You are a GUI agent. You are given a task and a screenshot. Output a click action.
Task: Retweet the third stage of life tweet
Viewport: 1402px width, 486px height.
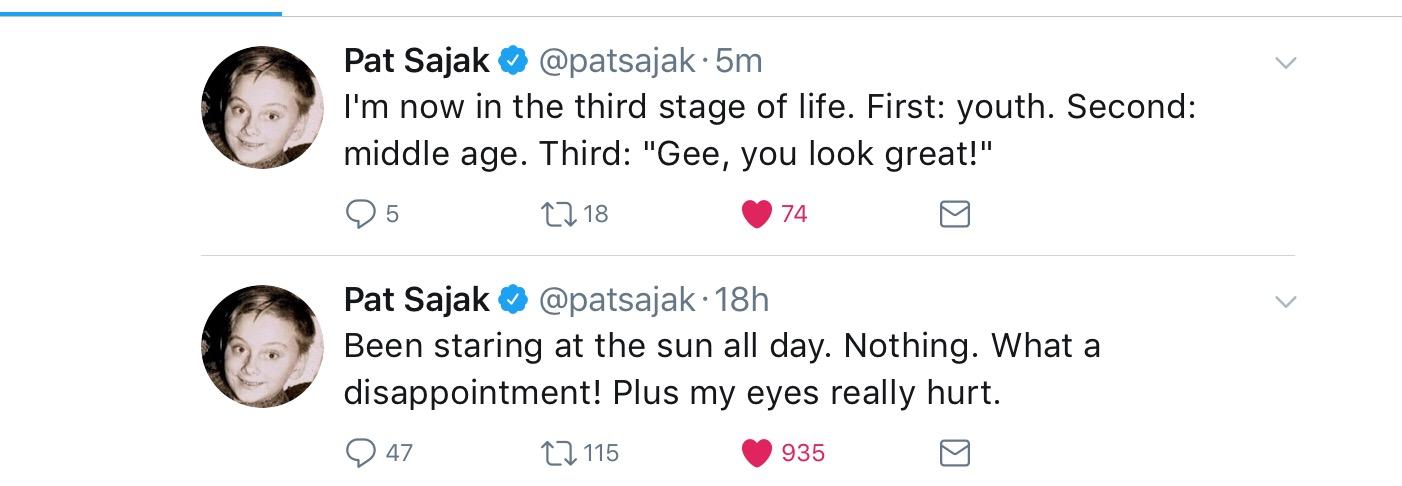pos(556,214)
